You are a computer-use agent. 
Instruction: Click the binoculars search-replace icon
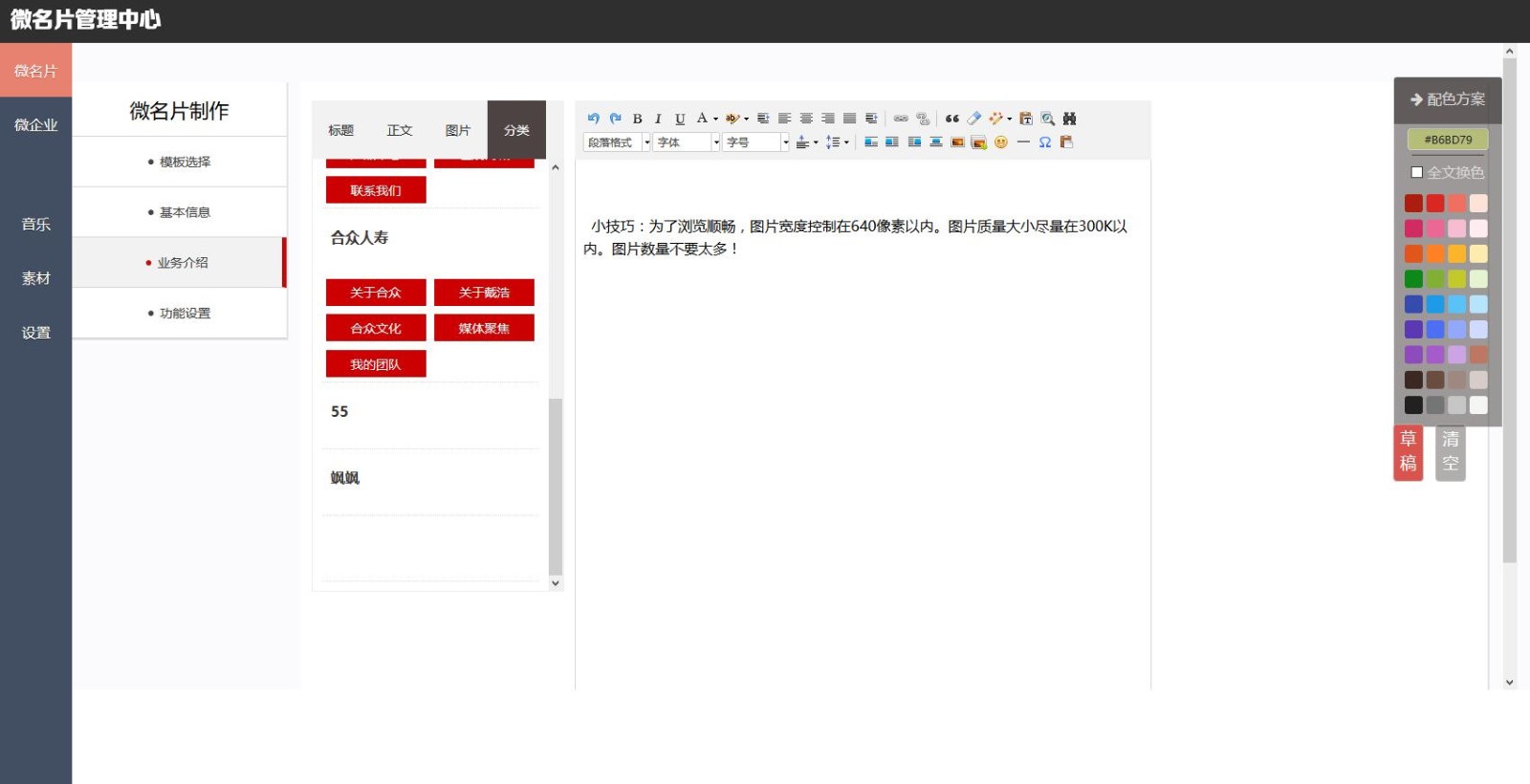[x=1069, y=119]
